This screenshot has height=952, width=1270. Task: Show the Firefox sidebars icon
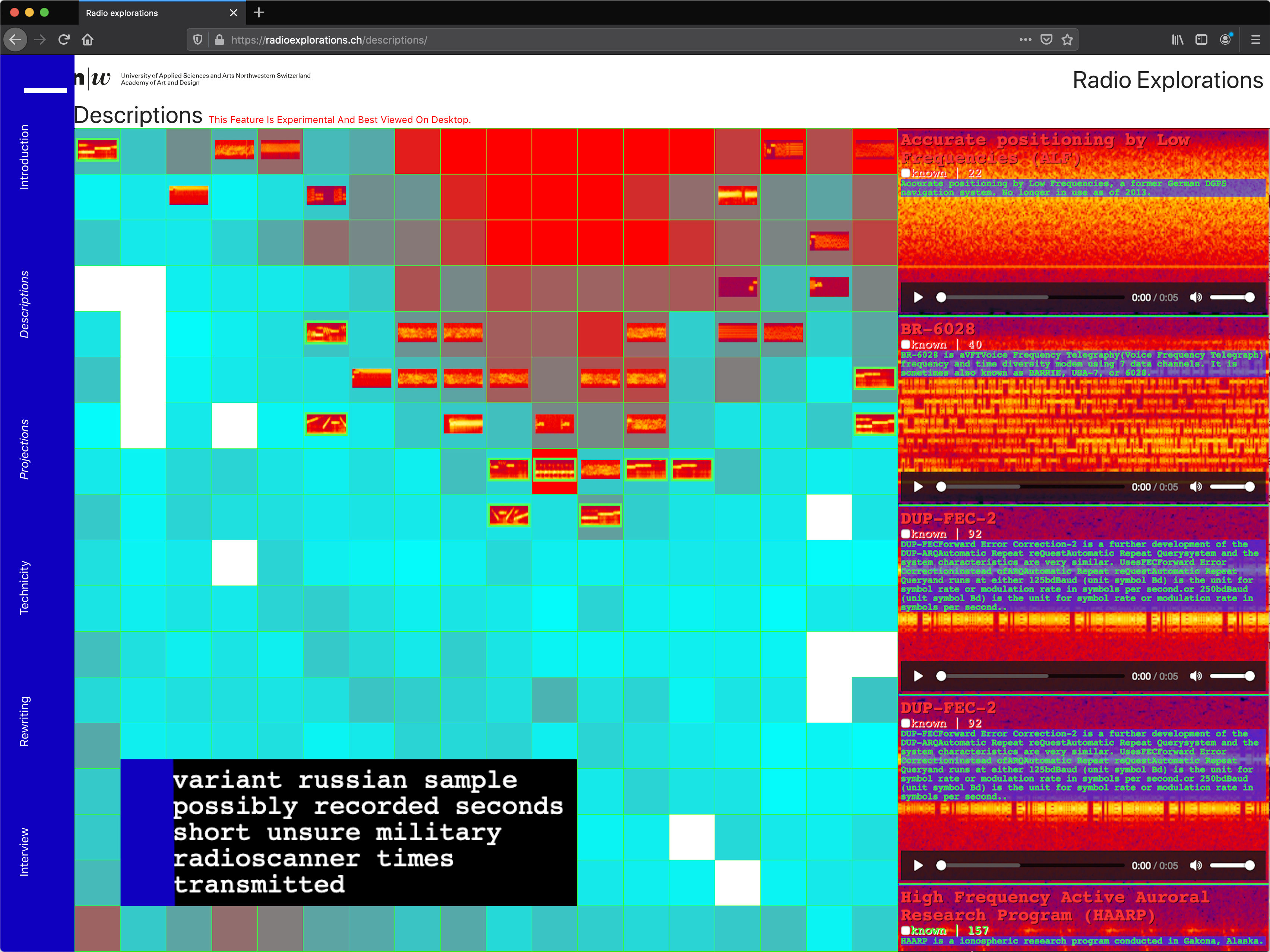[x=1201, y=39]
